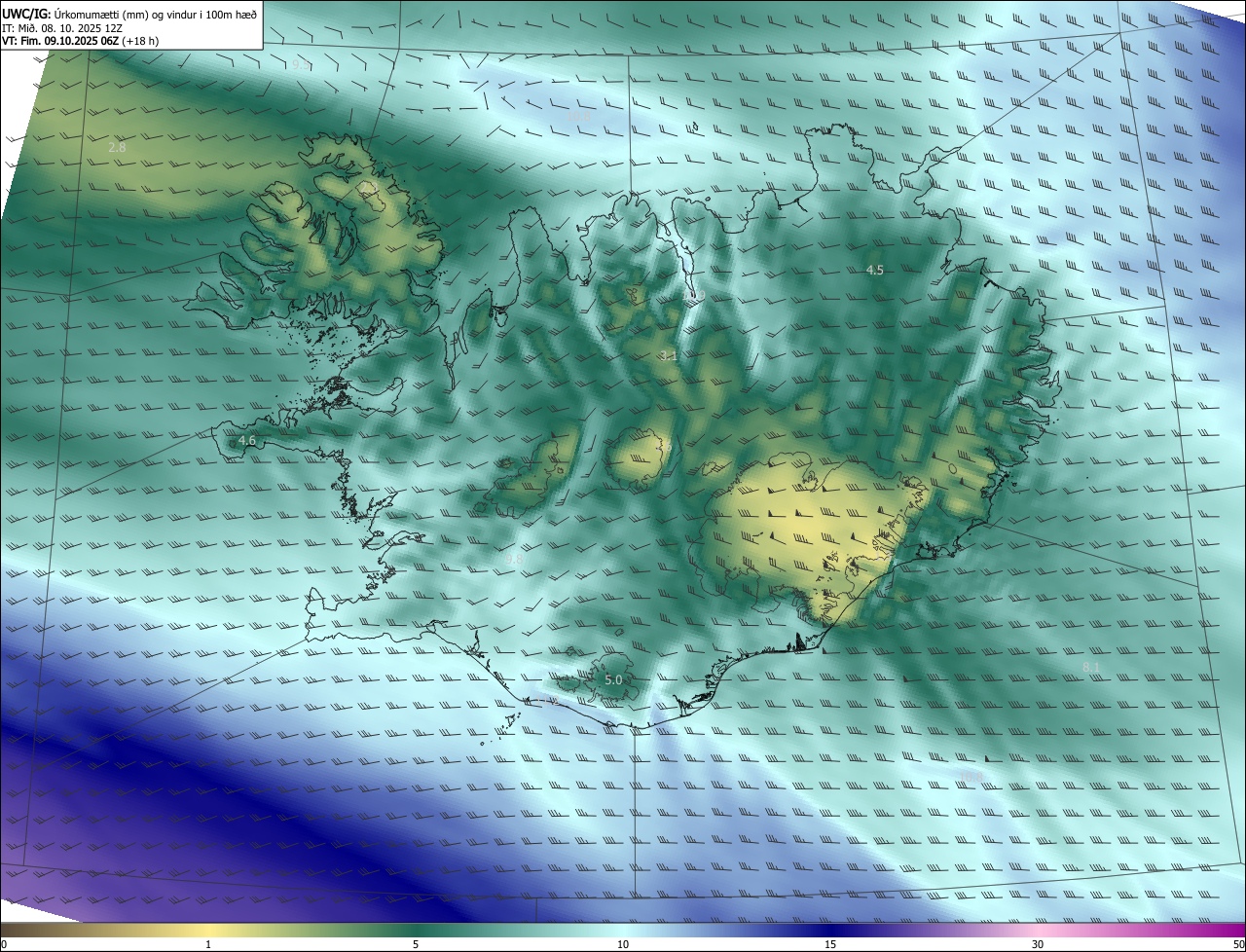Image resolution: width=1246 pixels, height=952 pixels.
Task: Click the 2.8 value label on the map
Action: (x=118, y=148)
